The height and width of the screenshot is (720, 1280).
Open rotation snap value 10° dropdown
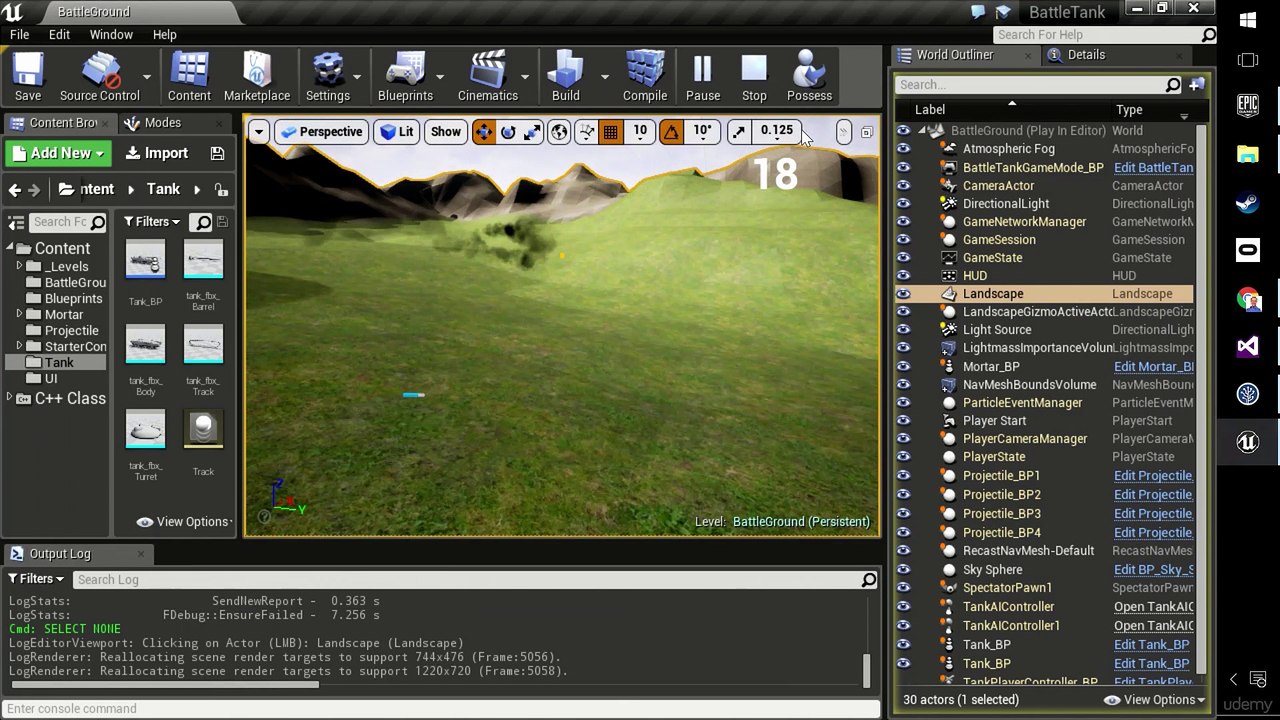click(703, 132)
